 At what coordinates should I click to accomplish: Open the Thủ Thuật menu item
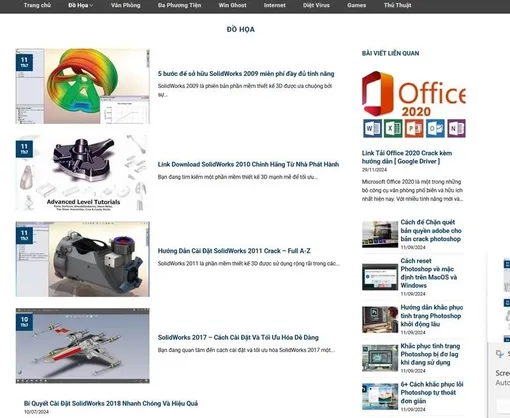[397, 5]
